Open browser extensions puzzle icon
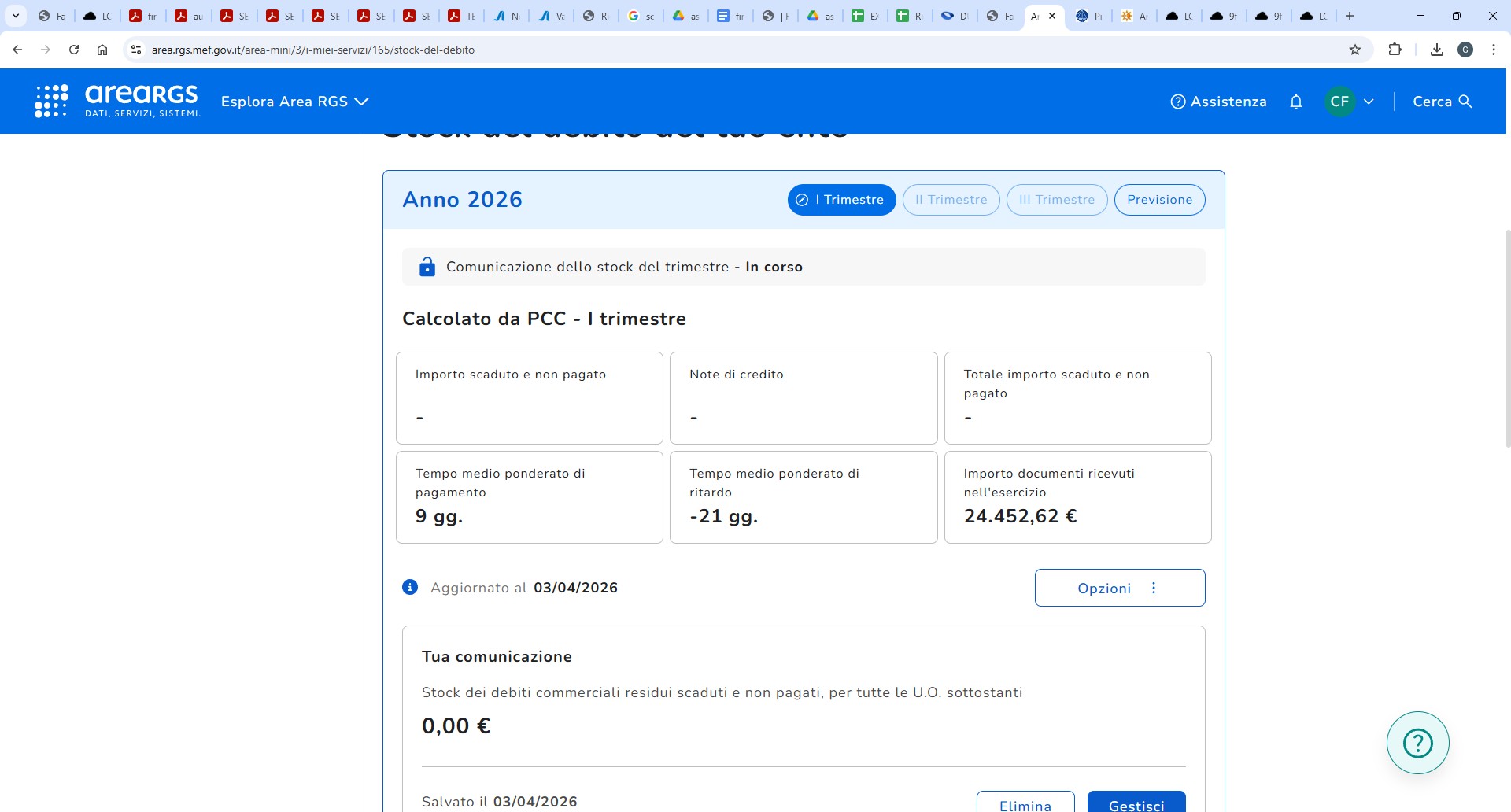1511x812 pixels. click(x=1395, y=50)
